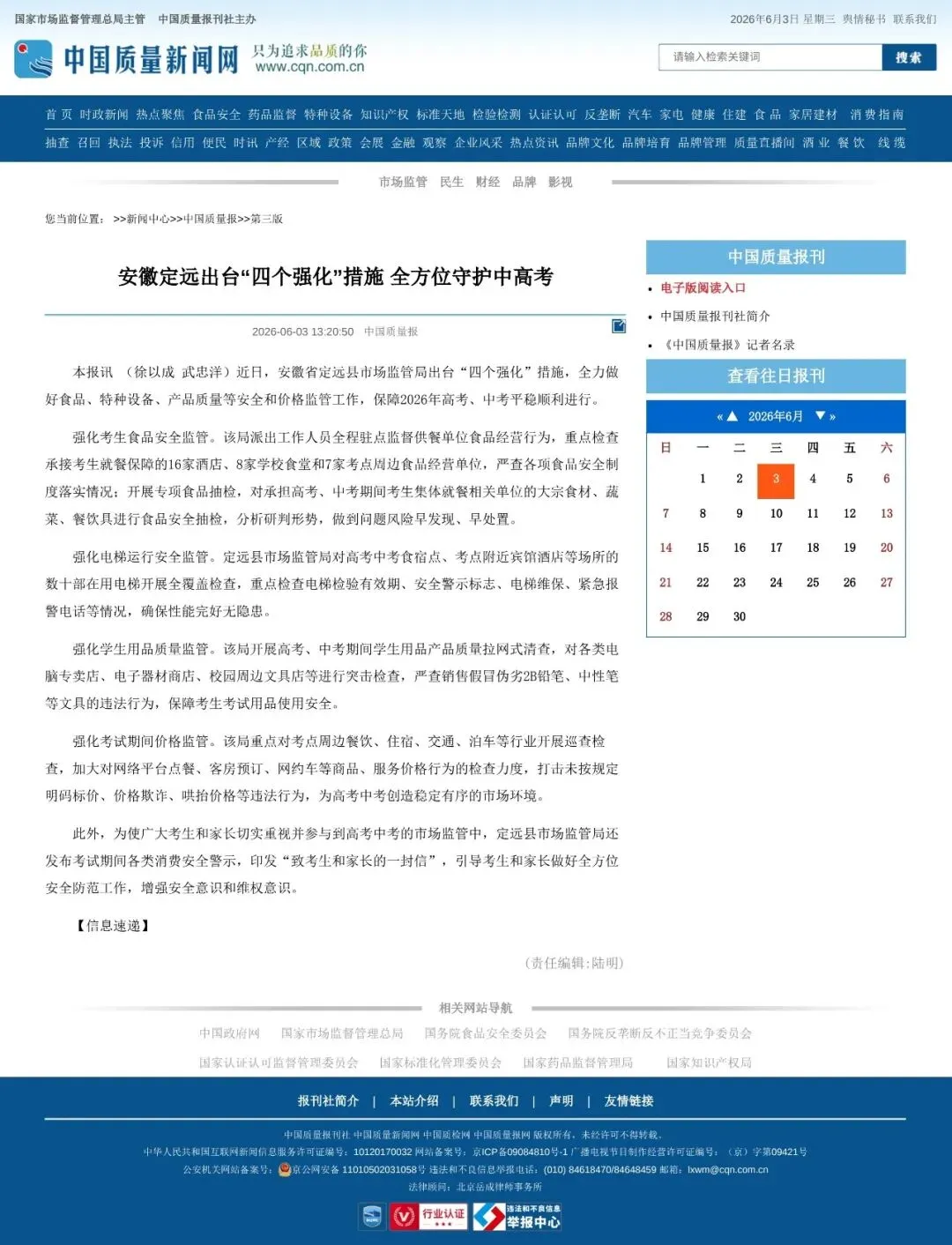Open 线缆 navigation item
The width and height of the screenshot is (952, 1245).
(x=891, y=143)
